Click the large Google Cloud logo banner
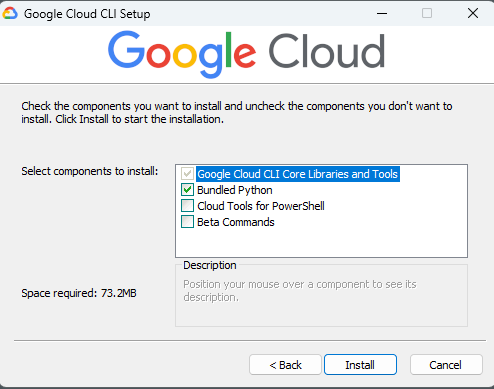Image resolution: width=494 pixels, height=389 pixels. tap(247, 54)
